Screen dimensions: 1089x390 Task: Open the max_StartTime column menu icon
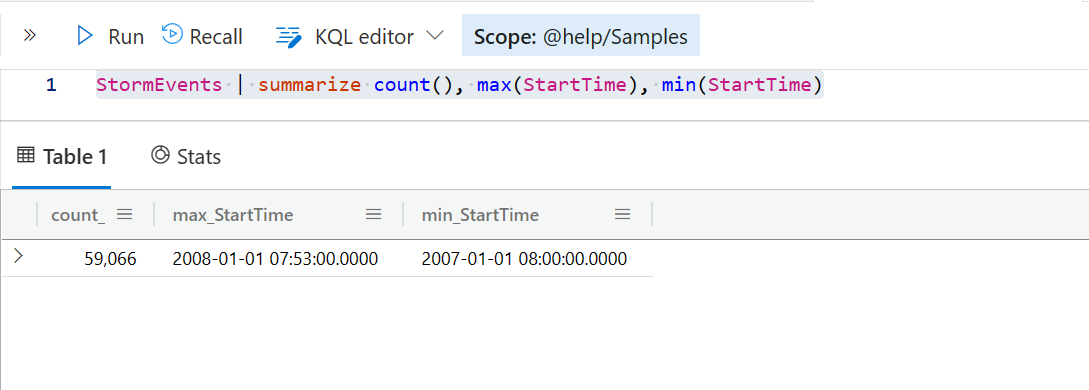pyautogui.click(x=374, y=215)
